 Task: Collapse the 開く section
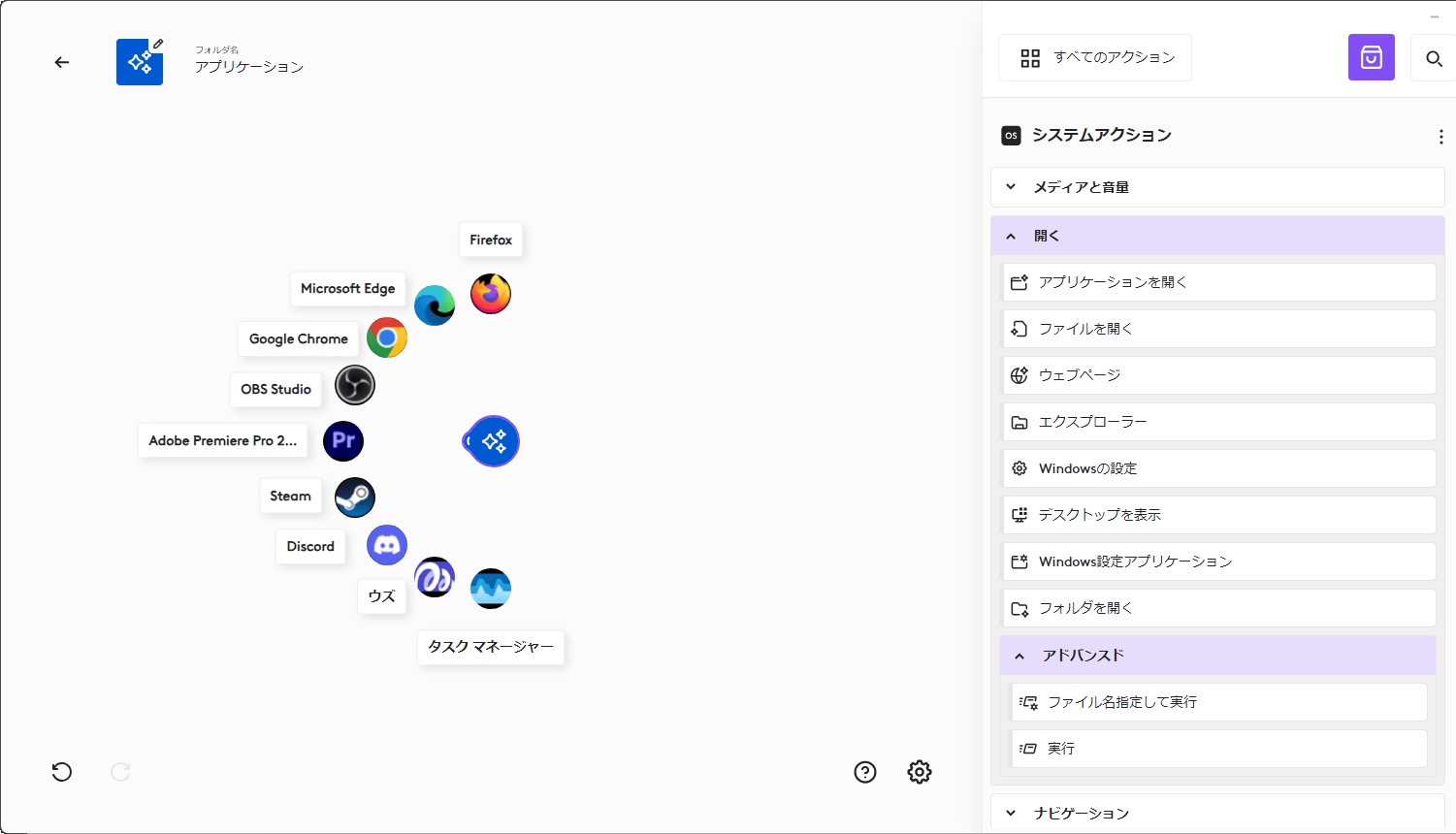pos(1217,236)
